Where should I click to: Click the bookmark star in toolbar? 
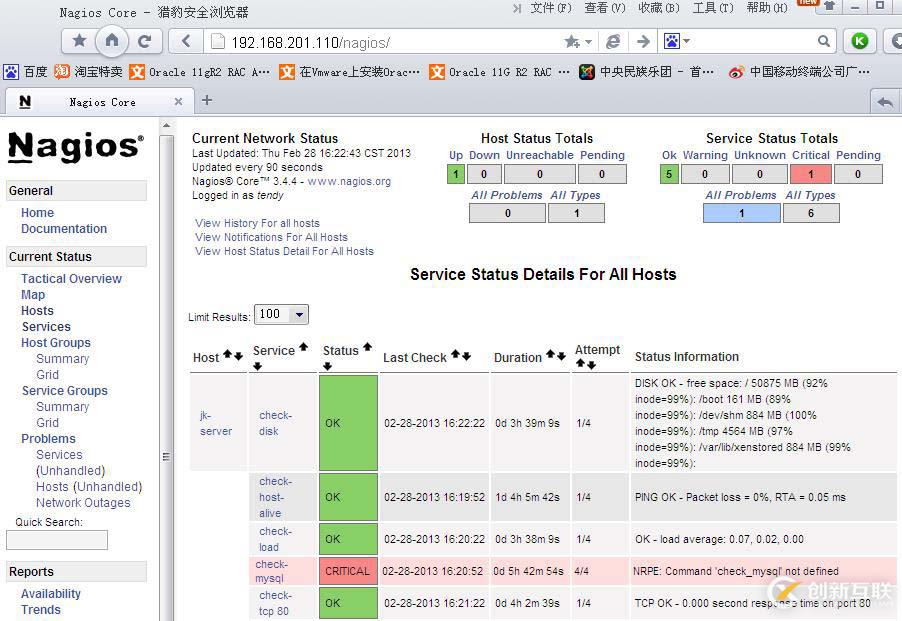tap(79, 41)
